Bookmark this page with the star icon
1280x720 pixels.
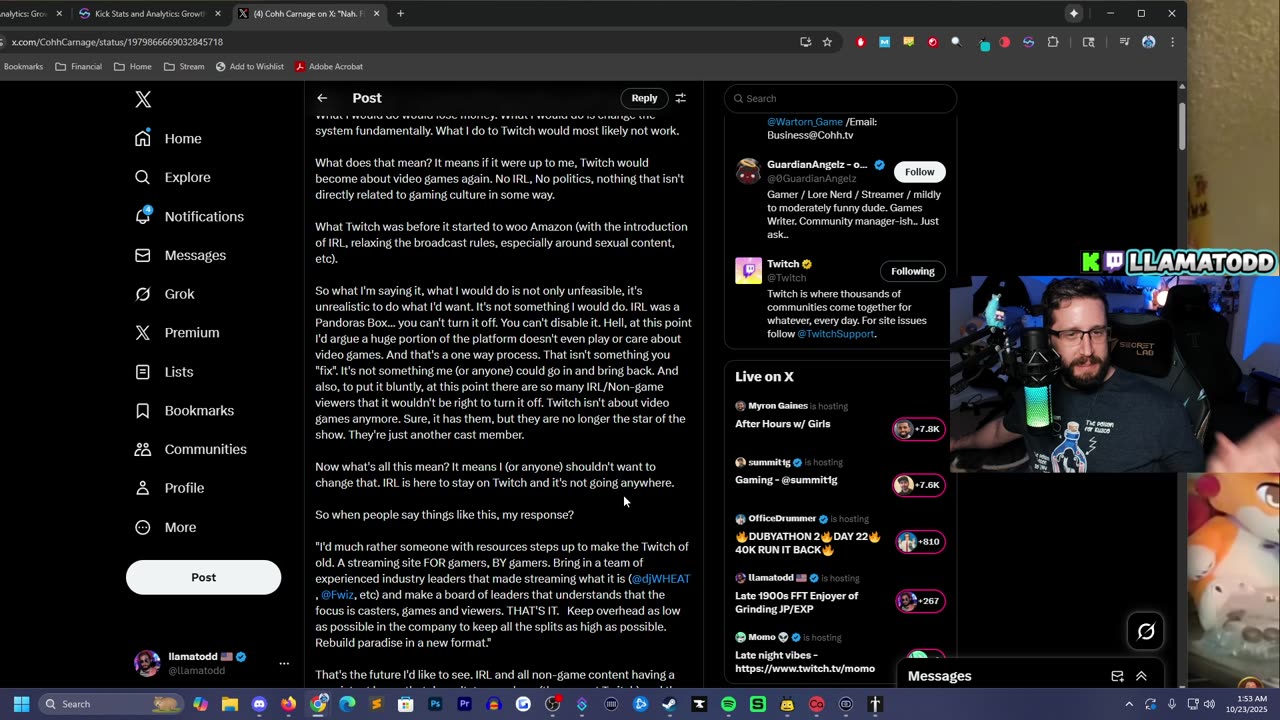[x=827, y=42]
